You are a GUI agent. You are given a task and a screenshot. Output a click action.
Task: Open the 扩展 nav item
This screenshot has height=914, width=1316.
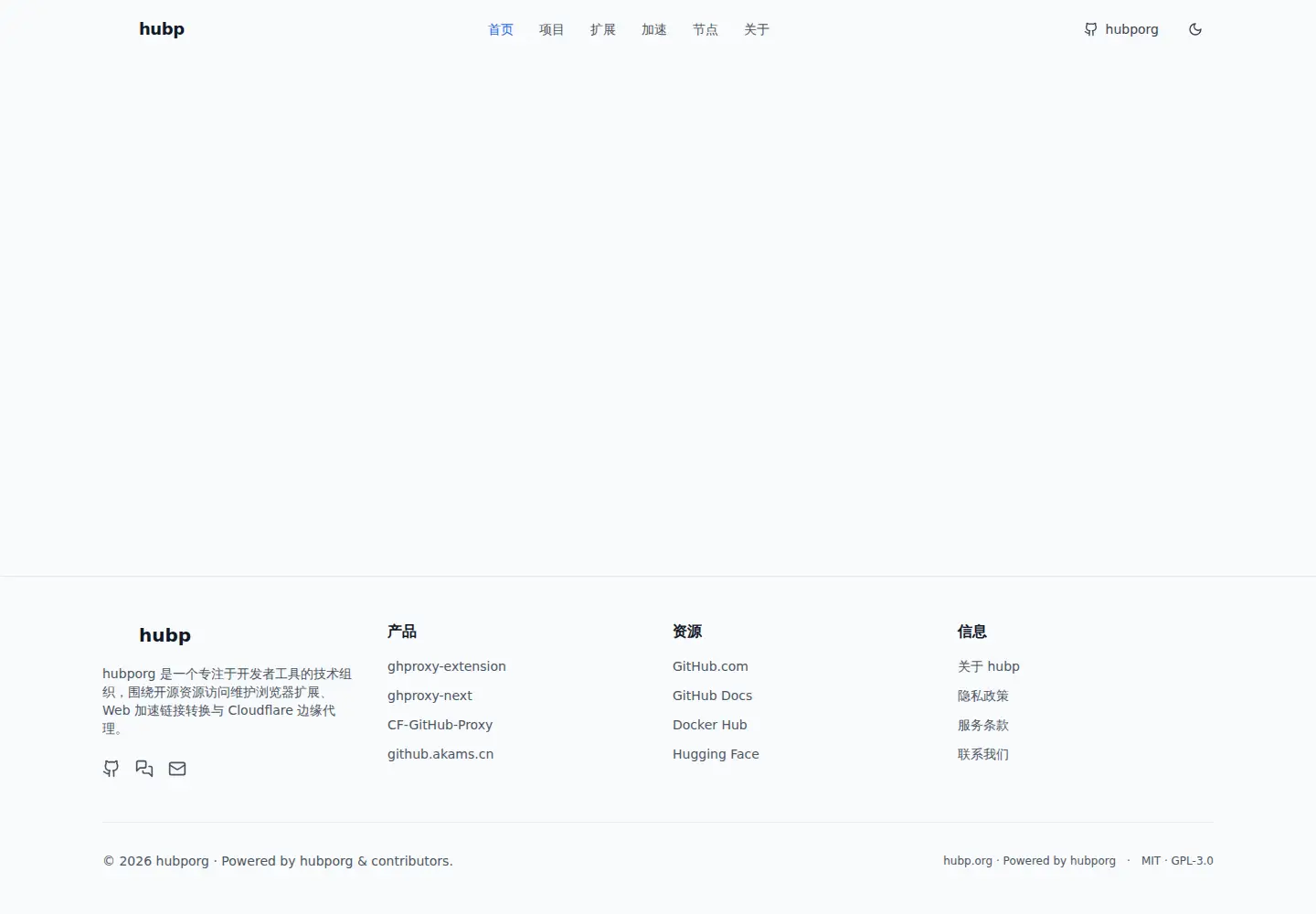[x=603, y=29]
